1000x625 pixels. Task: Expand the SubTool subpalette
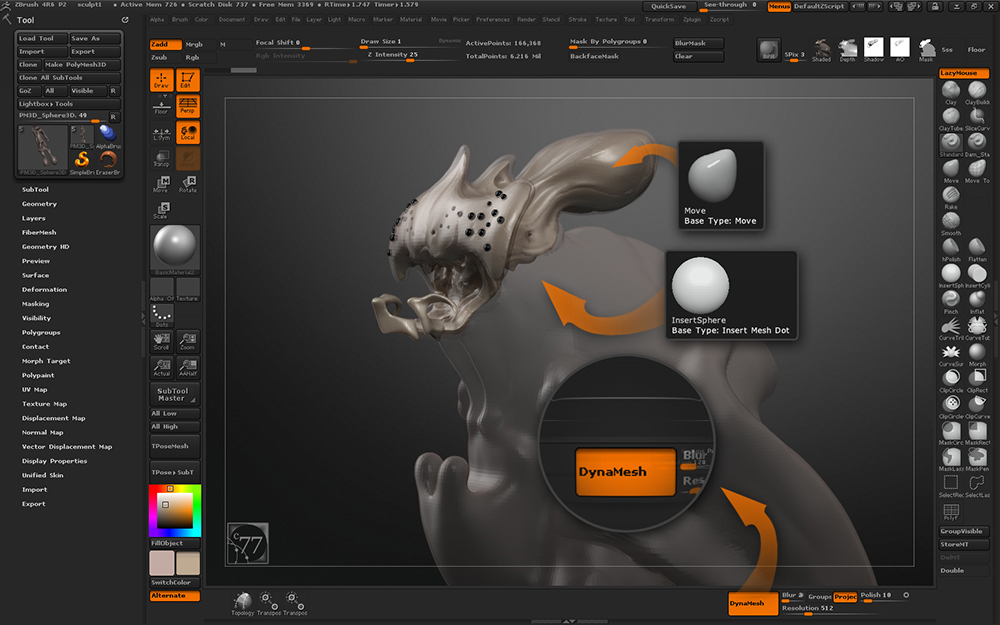pyautogui.click(x=35, y=189)
